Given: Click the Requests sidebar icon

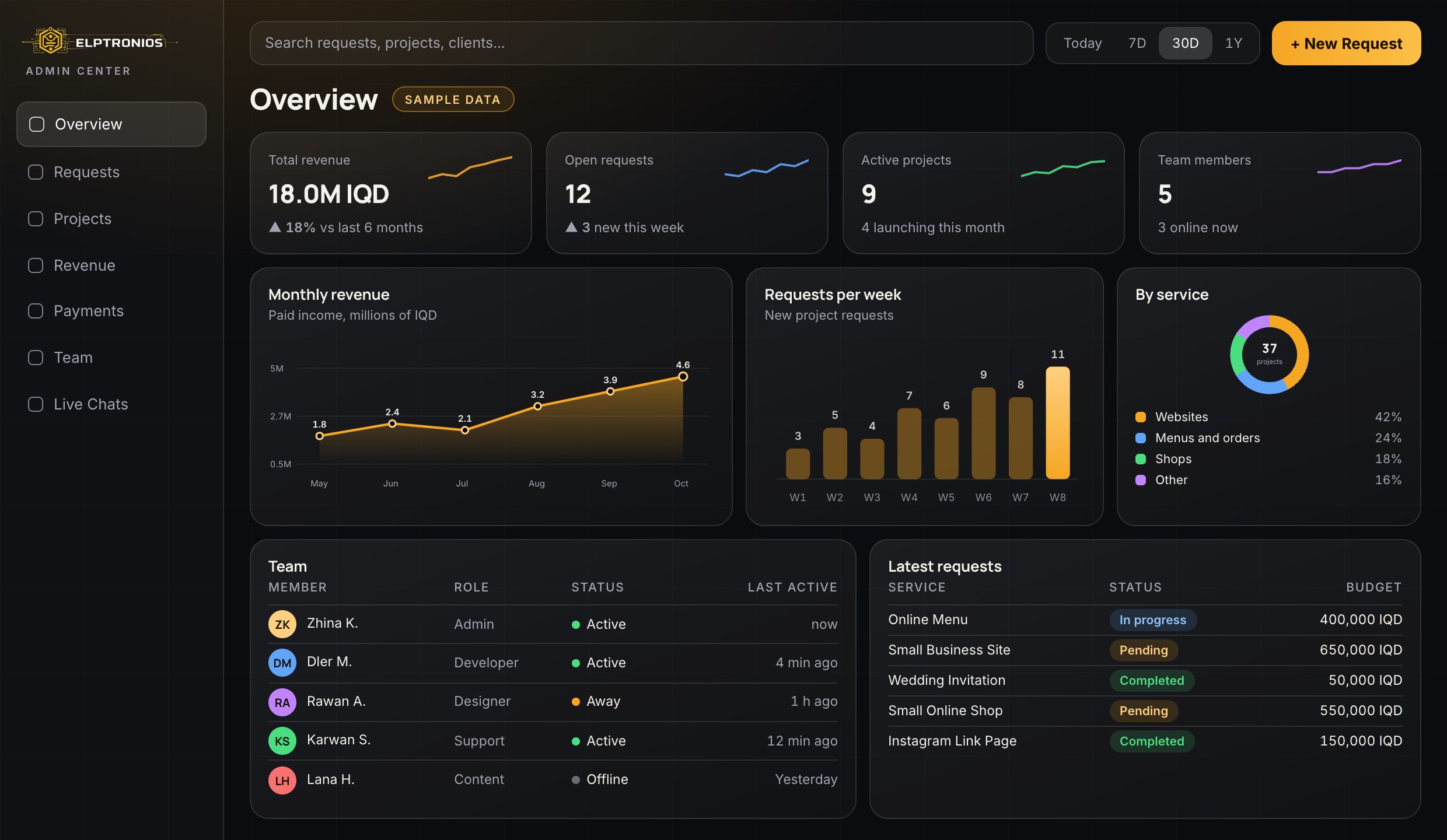Looking at the screenshot, I should 36,172.
